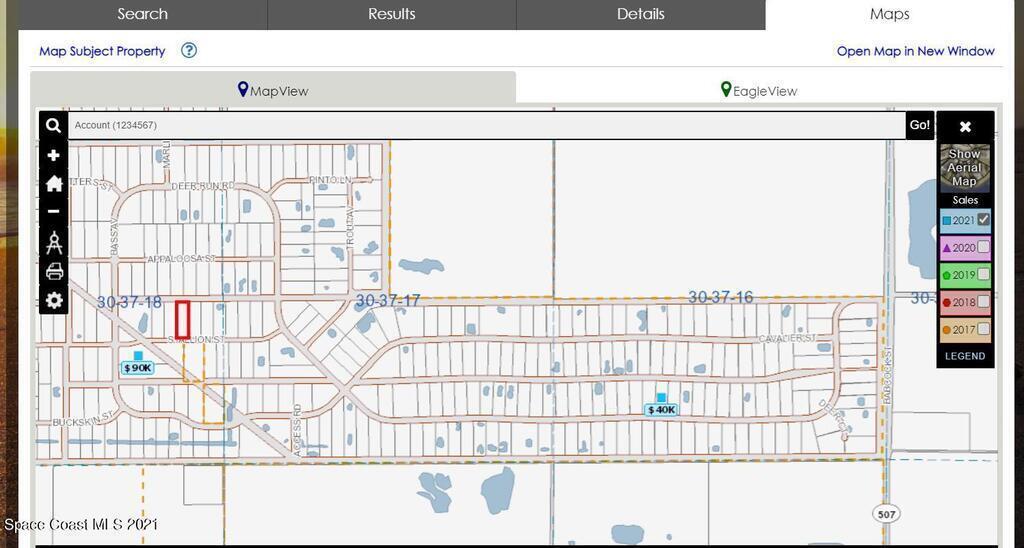Enable the 2019 sales checkbox
The image size is (1024, 548).
(x=983, y=274)
